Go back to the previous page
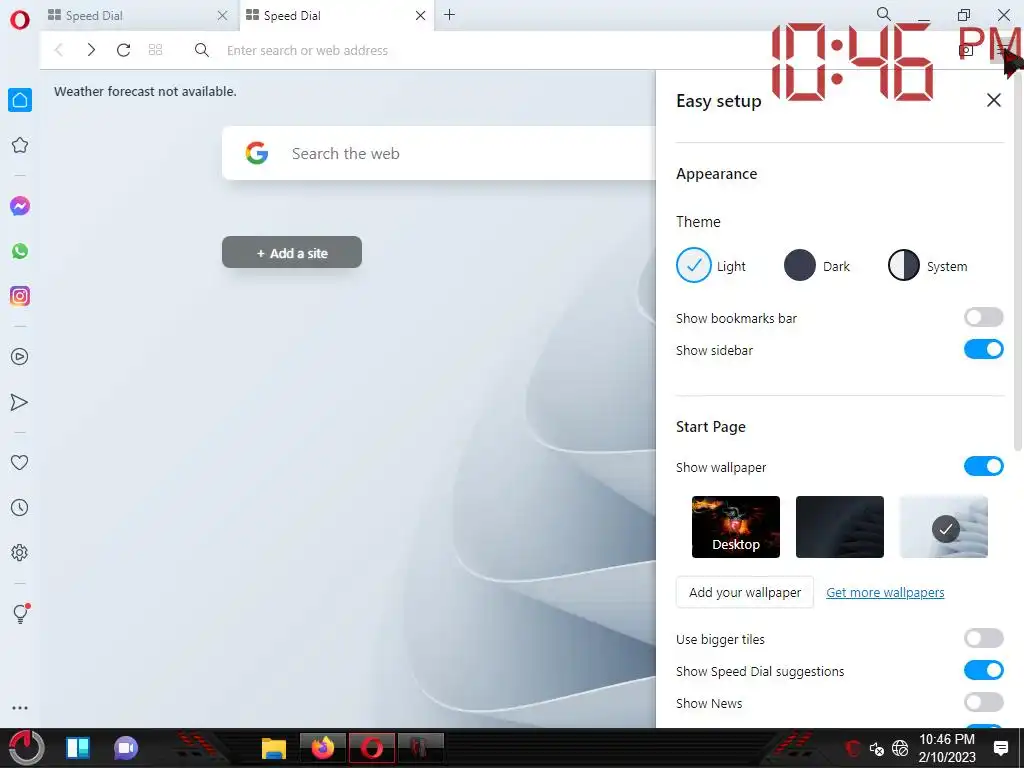The height and width of the screenshot is (768, 1024). click(x=59, y=50)
